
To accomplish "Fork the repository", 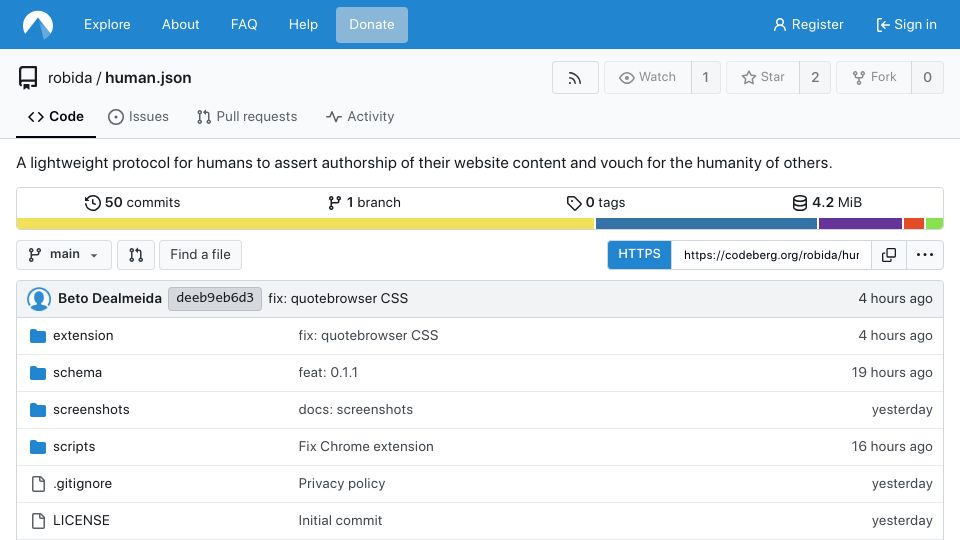I will coord(874,78).
